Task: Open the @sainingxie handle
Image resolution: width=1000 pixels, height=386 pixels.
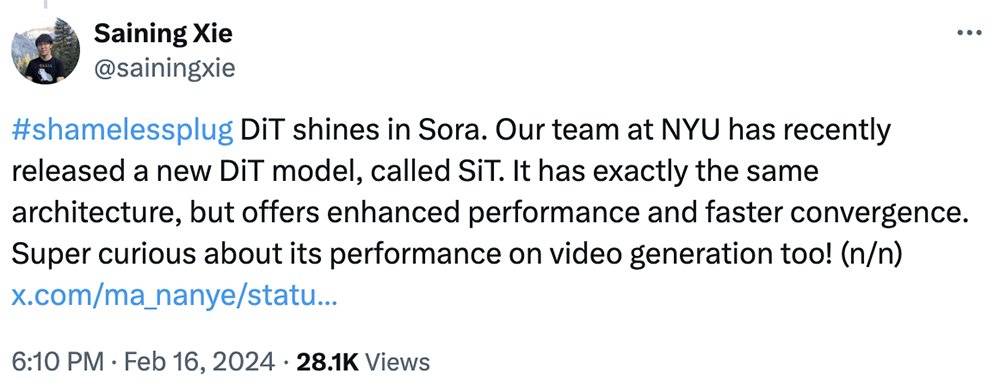Action: 165,68
